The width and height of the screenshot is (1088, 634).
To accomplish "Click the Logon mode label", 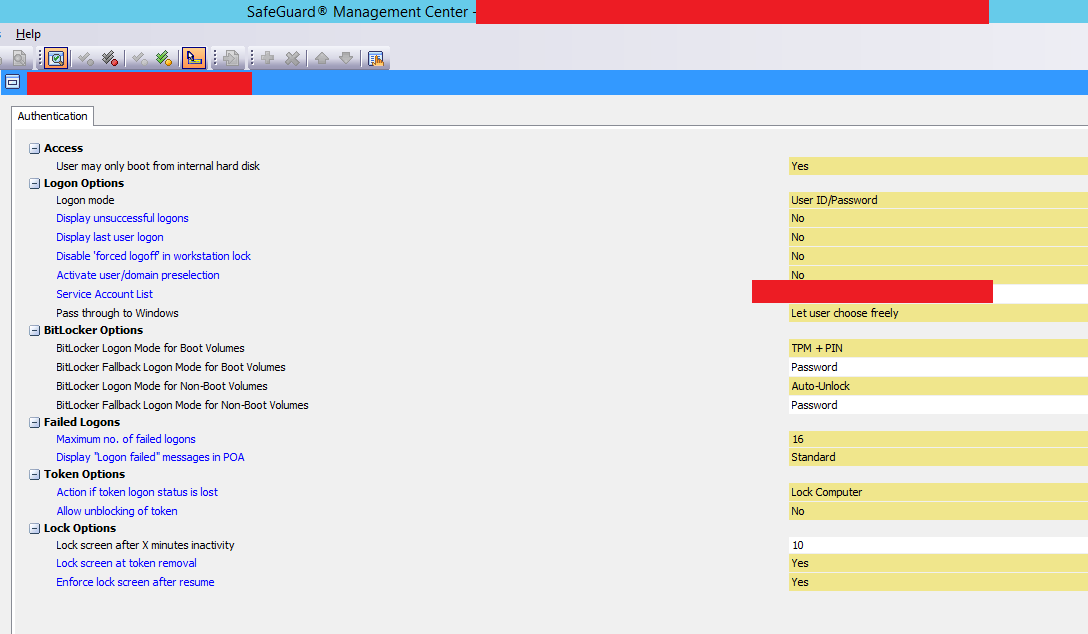I will coord(85,200).
